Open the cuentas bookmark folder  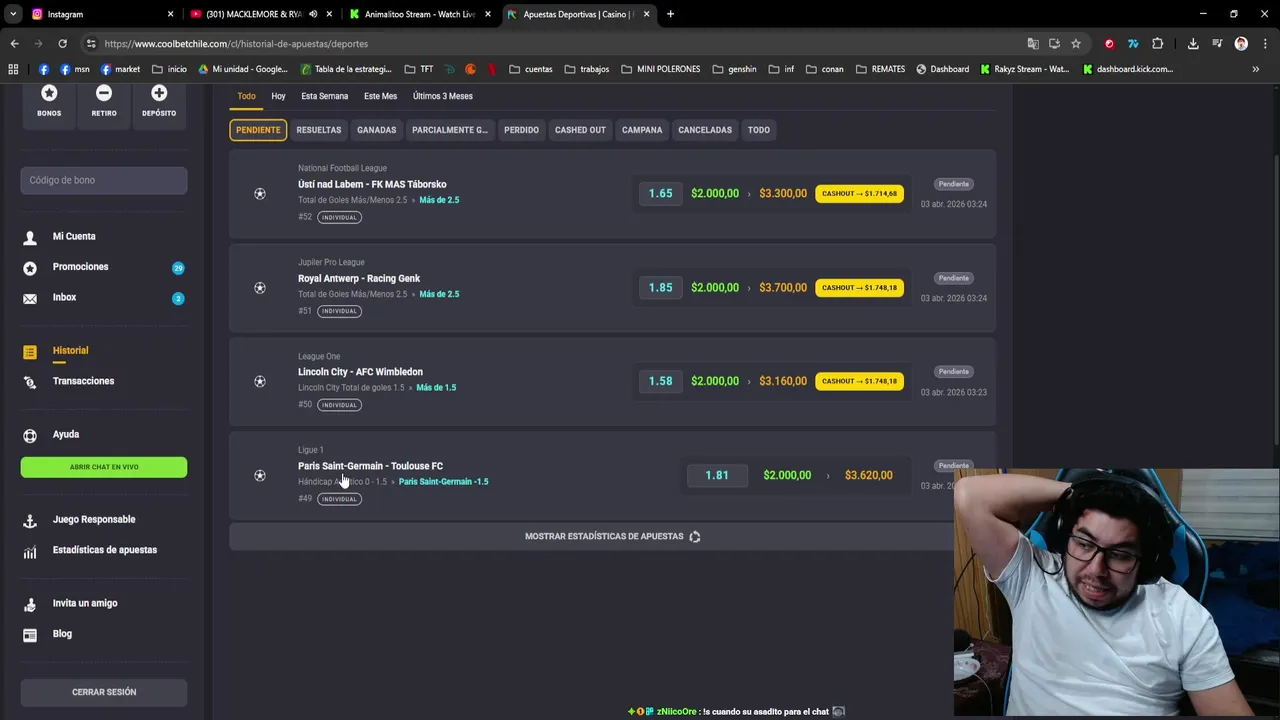pos(530,69)
